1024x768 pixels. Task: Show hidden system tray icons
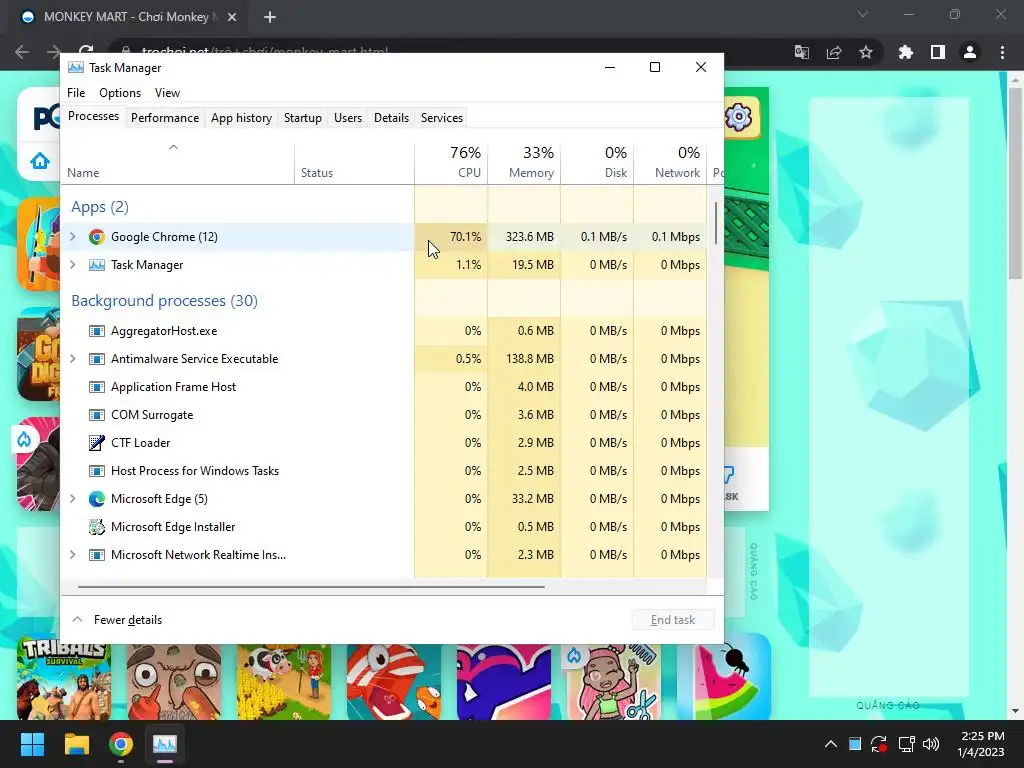[x=831, y=744]
